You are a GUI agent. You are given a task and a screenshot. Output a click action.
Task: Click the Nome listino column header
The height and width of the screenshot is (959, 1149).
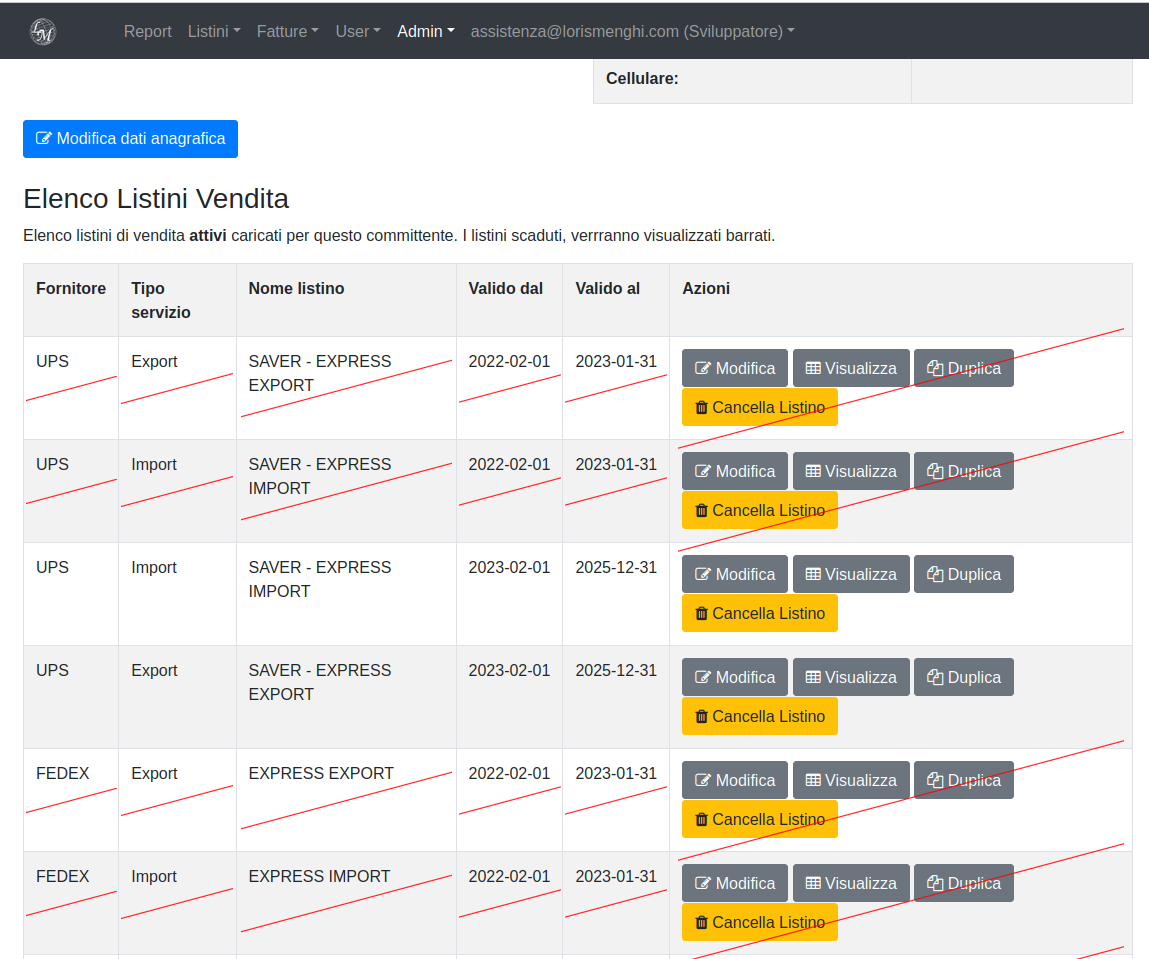click(x=296, y=288)
